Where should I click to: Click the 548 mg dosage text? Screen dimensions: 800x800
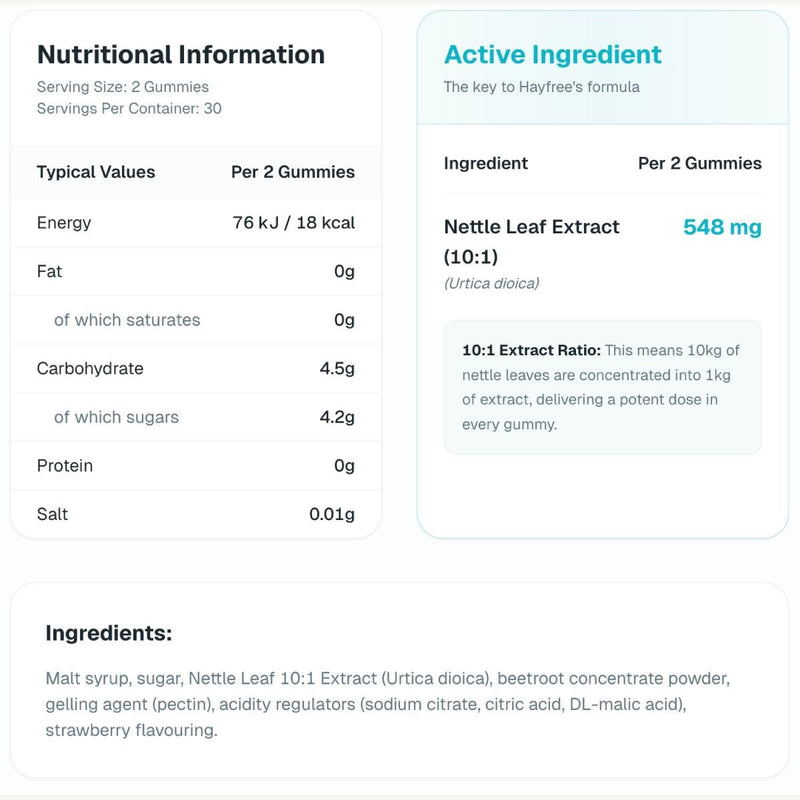tap(722, 227)
